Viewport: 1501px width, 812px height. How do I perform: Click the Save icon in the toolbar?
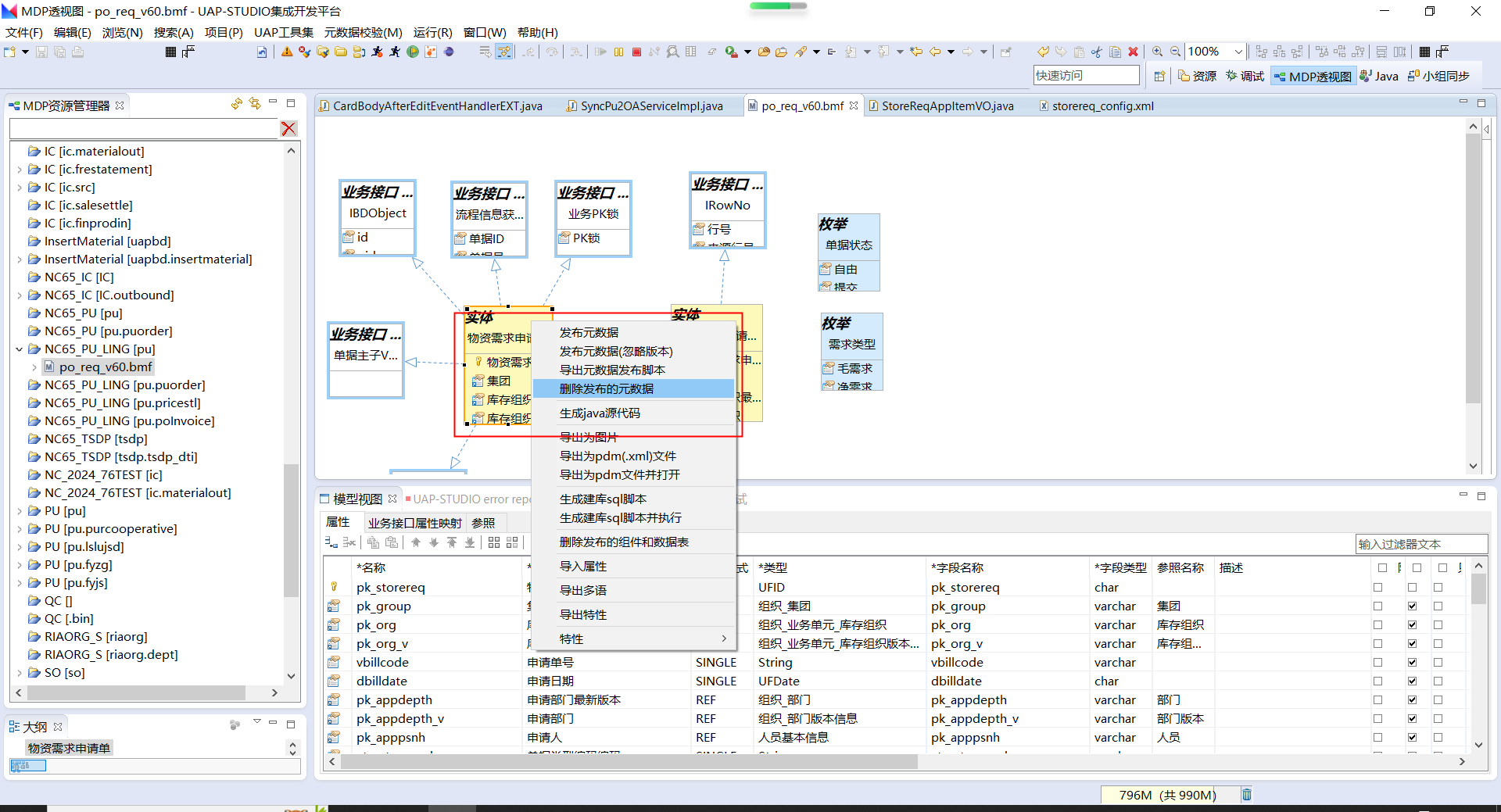[x=41, y=52]
